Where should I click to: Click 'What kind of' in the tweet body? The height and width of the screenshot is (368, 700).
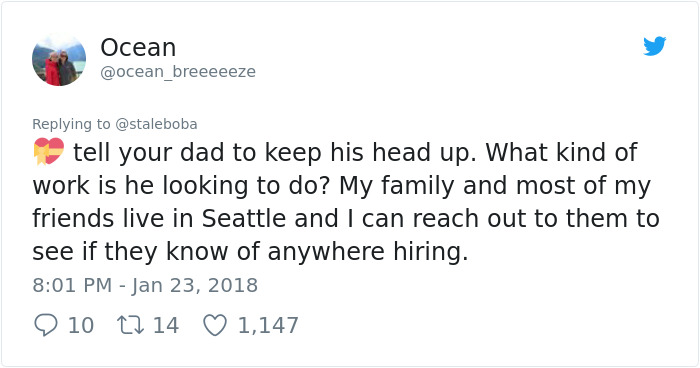pyautogui.click(x=561, y=152)
